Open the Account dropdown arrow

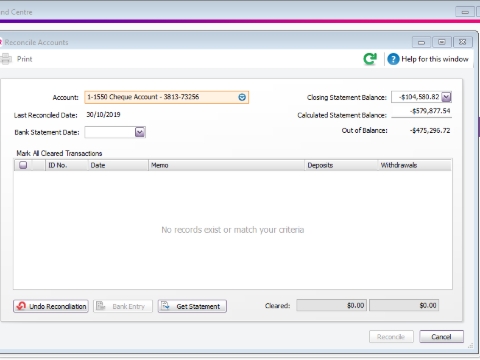pyautogui.click(x=242, y=97)
